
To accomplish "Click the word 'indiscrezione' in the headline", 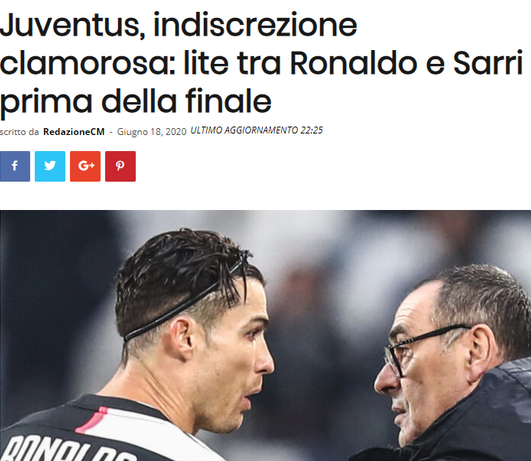I will coord(255,25).
